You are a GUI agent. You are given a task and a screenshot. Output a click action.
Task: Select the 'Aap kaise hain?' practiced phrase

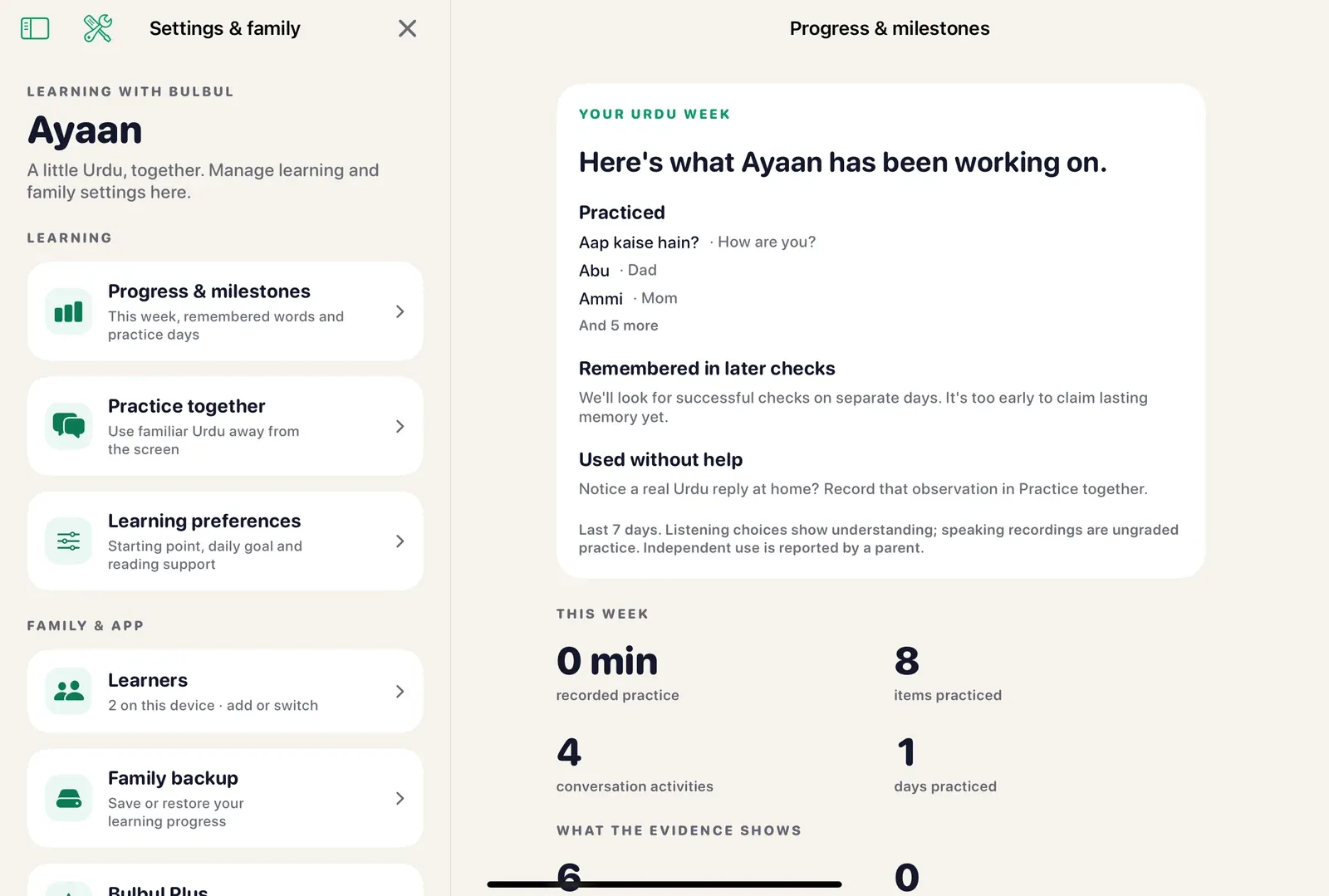coord(639,242)
